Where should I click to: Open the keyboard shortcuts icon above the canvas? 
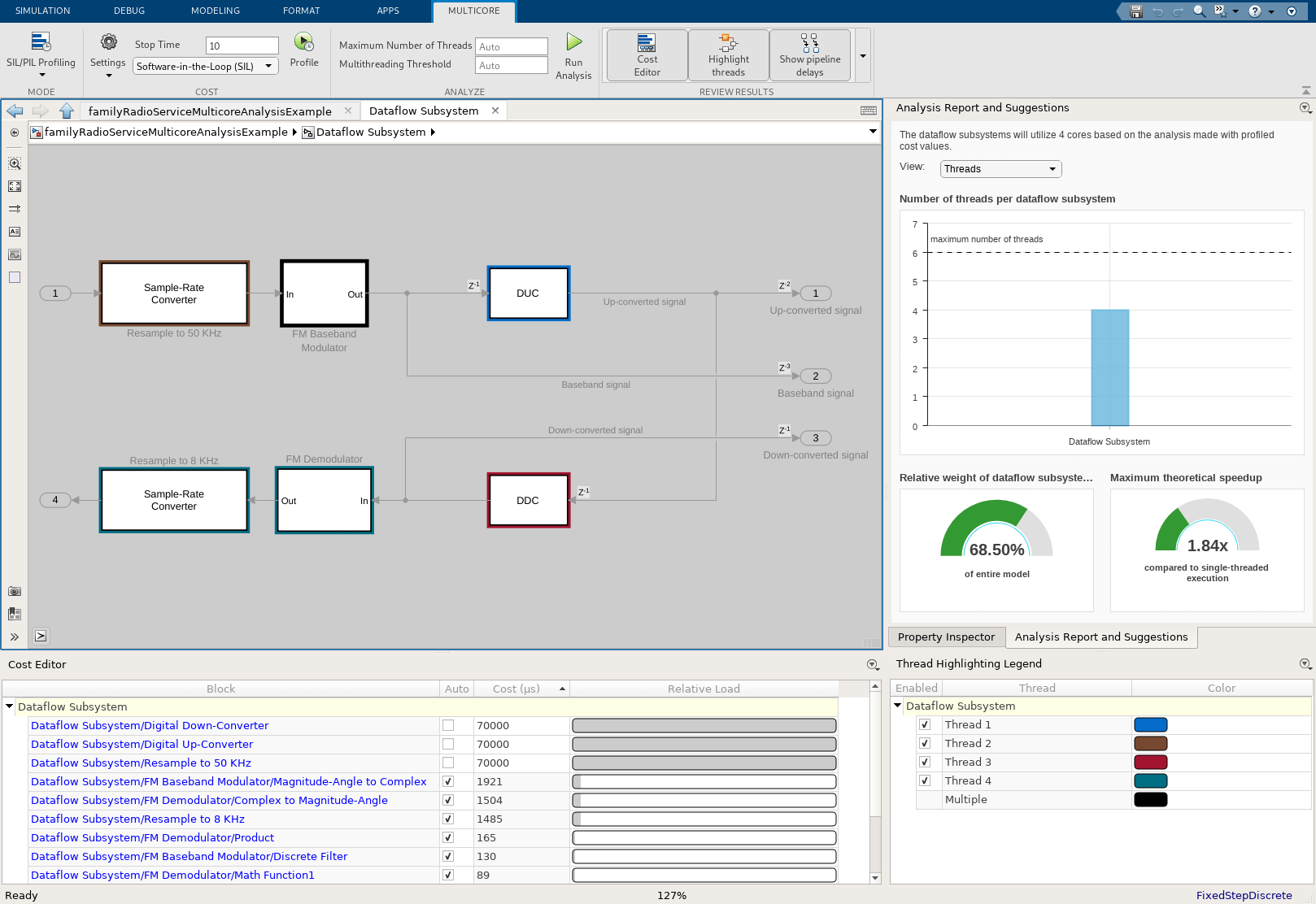click(x=869, y=111)
